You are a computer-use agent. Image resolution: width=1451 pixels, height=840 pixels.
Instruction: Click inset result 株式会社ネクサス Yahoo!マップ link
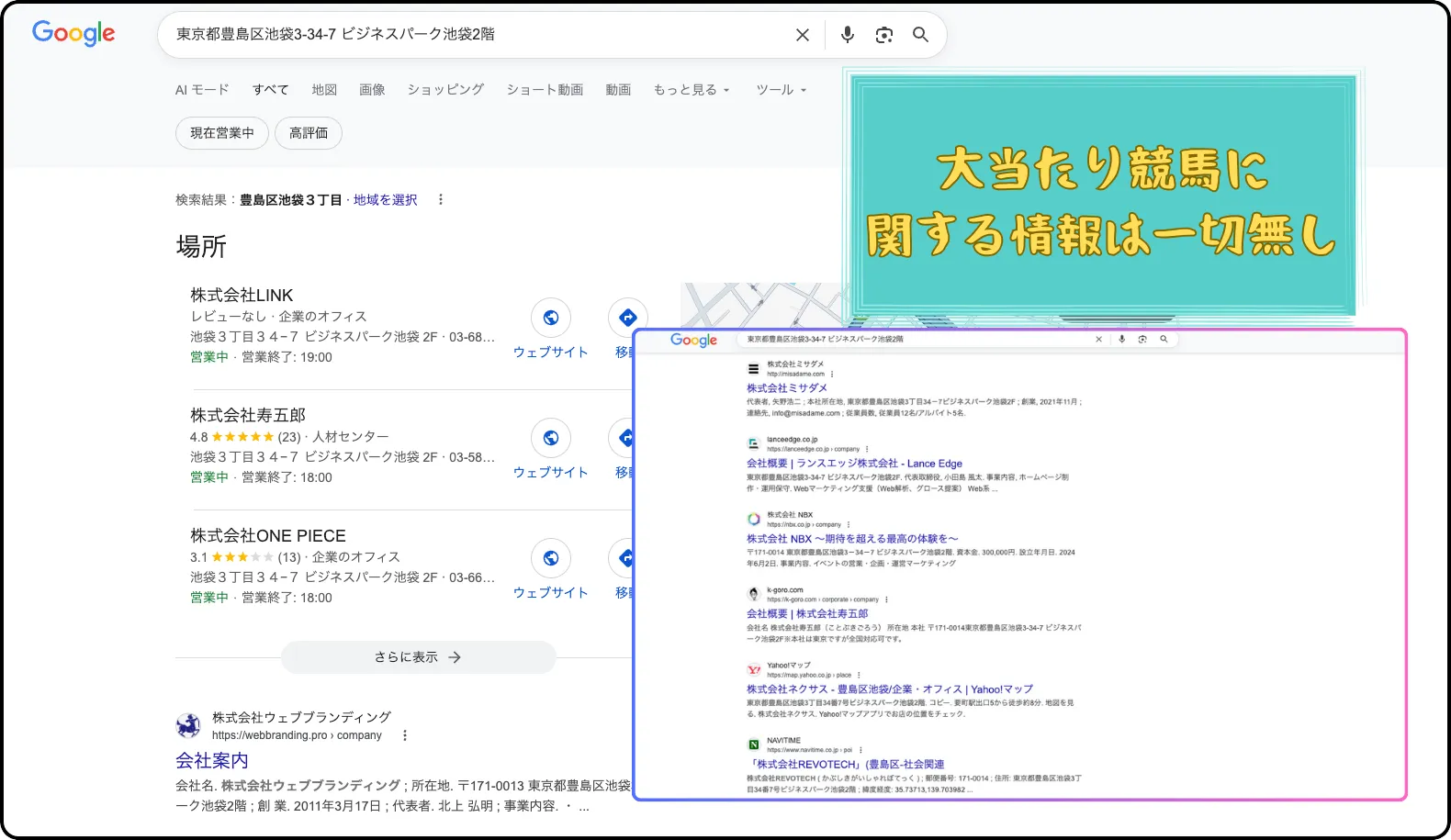tap(890, 689)
